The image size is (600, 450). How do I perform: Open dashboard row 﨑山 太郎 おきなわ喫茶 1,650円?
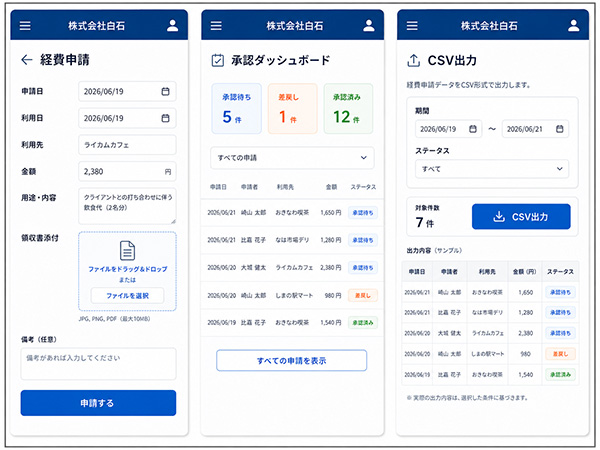coord(292,213)
